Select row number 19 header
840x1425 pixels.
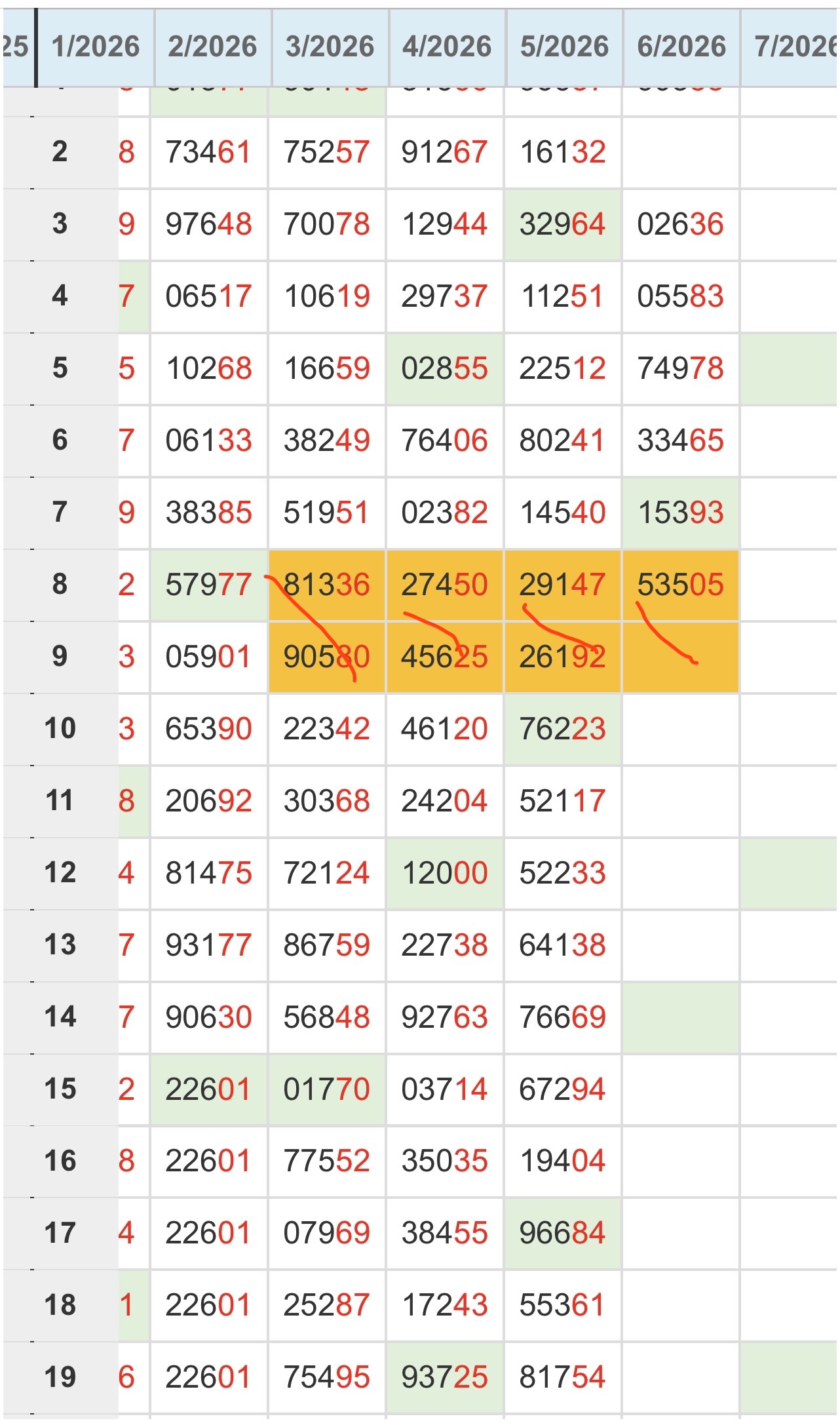[x=60, y=1378]
